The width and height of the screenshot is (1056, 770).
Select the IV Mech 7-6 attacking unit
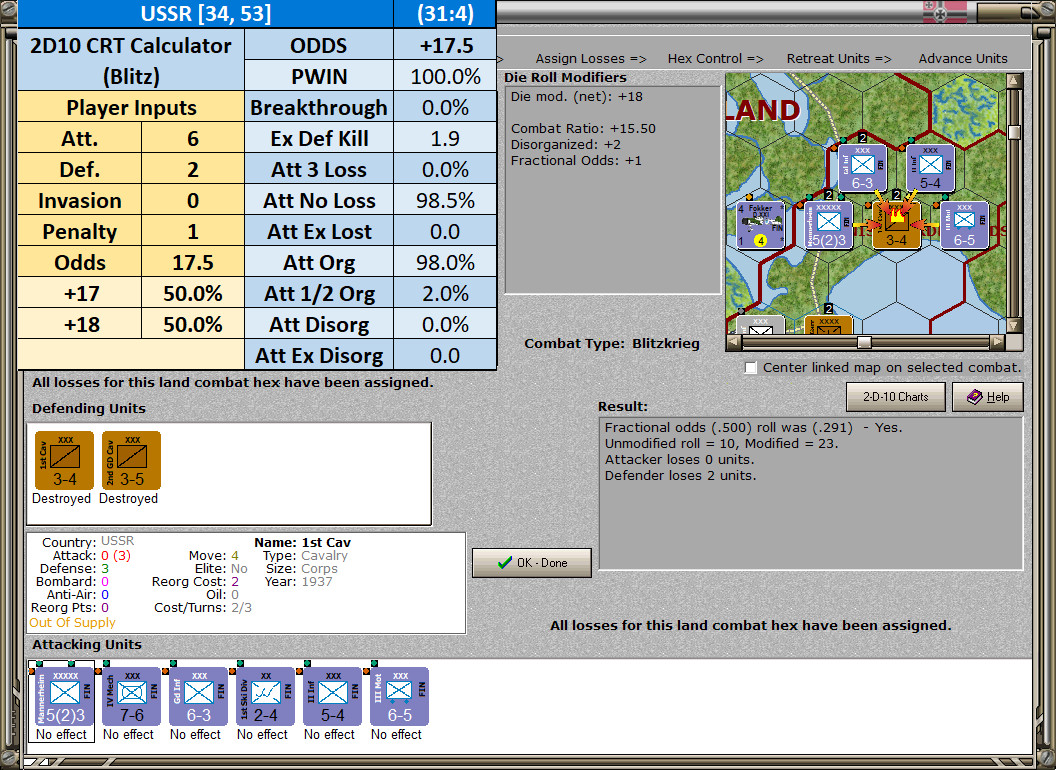click(131, 697)
